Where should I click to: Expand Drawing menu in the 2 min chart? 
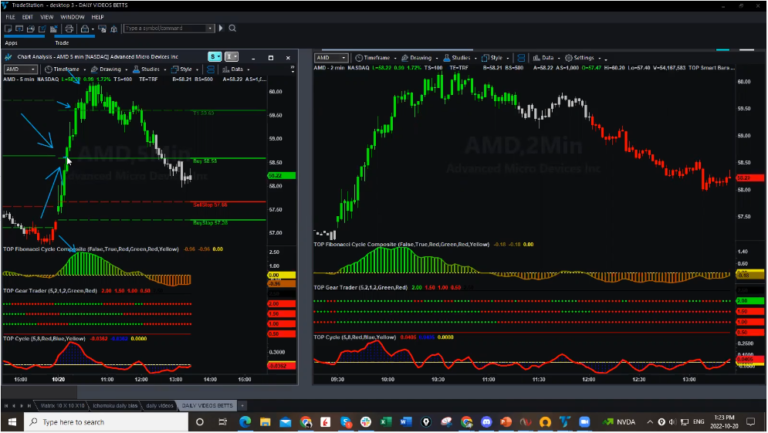(x=420, y=58)
